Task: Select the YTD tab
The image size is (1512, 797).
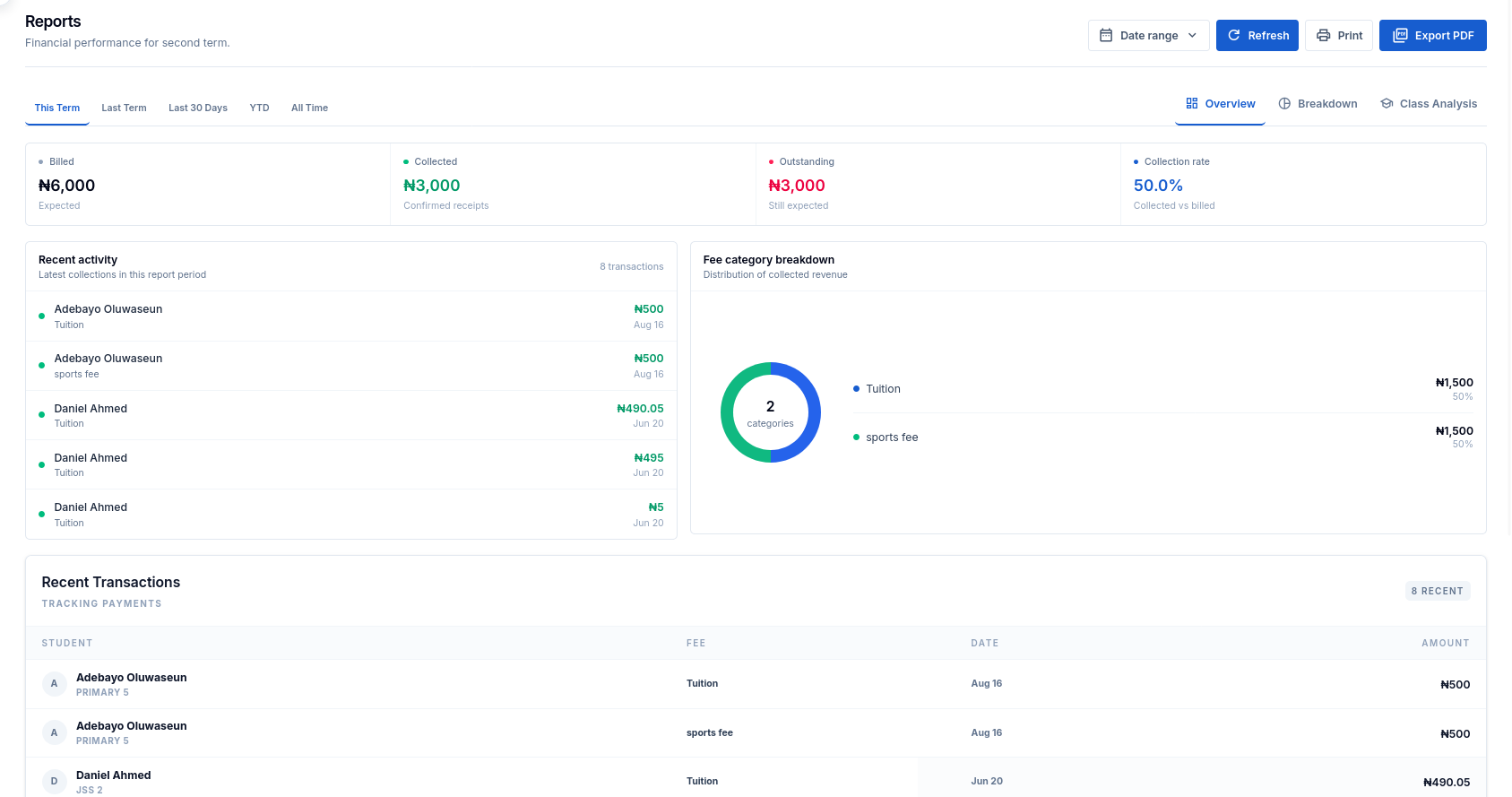Action: (259, 108)
